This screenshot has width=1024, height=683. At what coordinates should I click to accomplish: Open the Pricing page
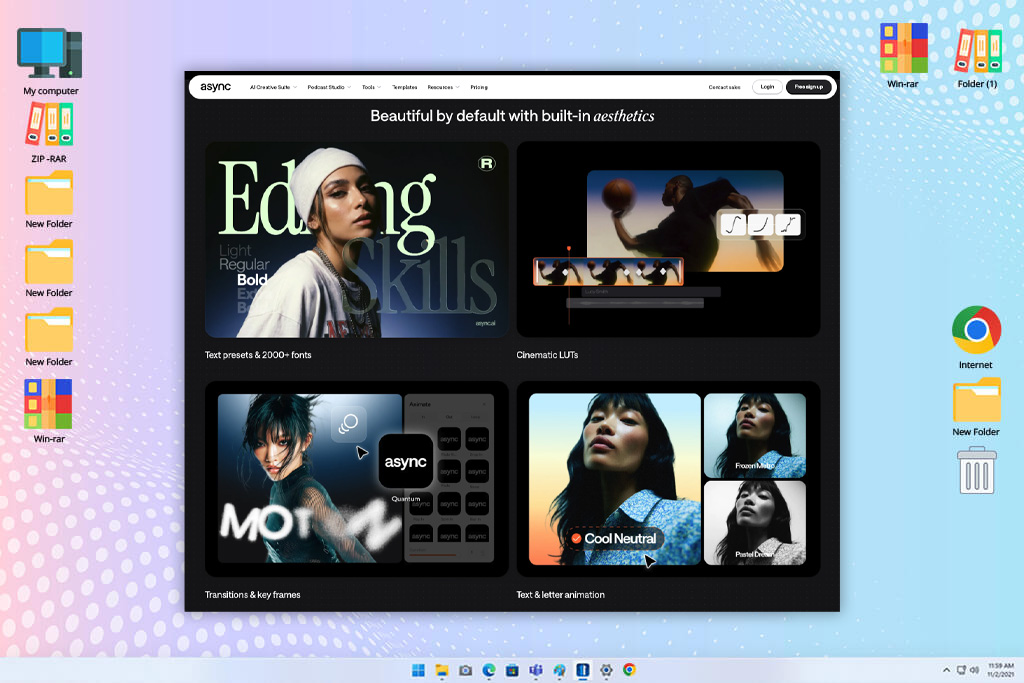[479, 87]
